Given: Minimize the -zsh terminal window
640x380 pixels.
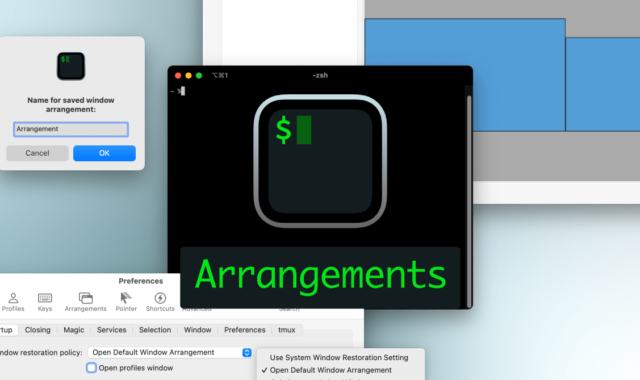Looking at the screenshot, I should pyautogui.click(x=189, y=76).
